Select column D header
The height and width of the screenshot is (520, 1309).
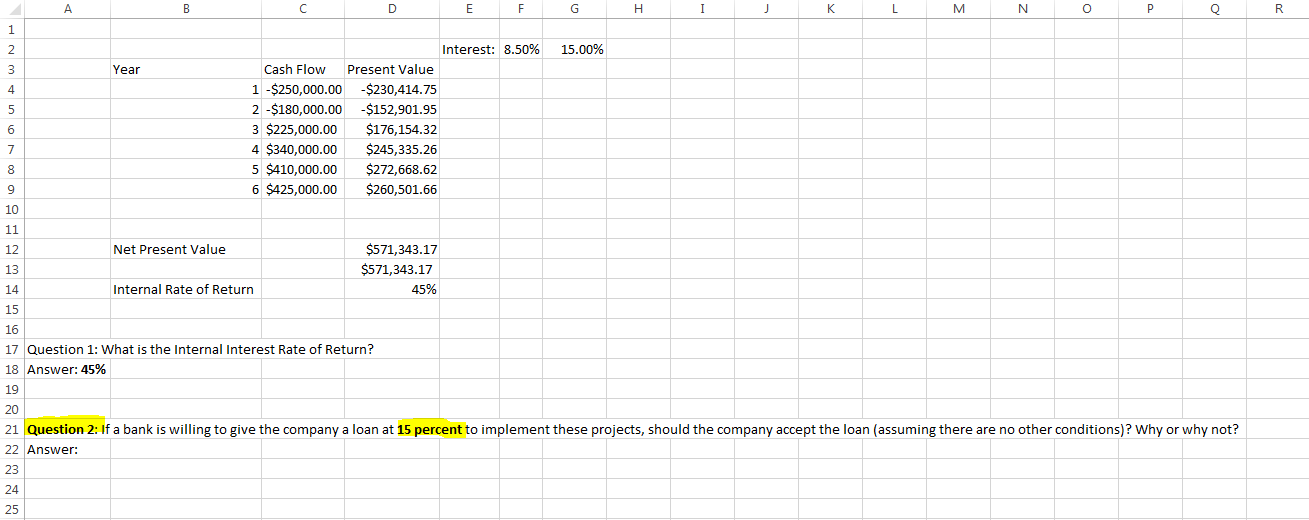point(390,8)
